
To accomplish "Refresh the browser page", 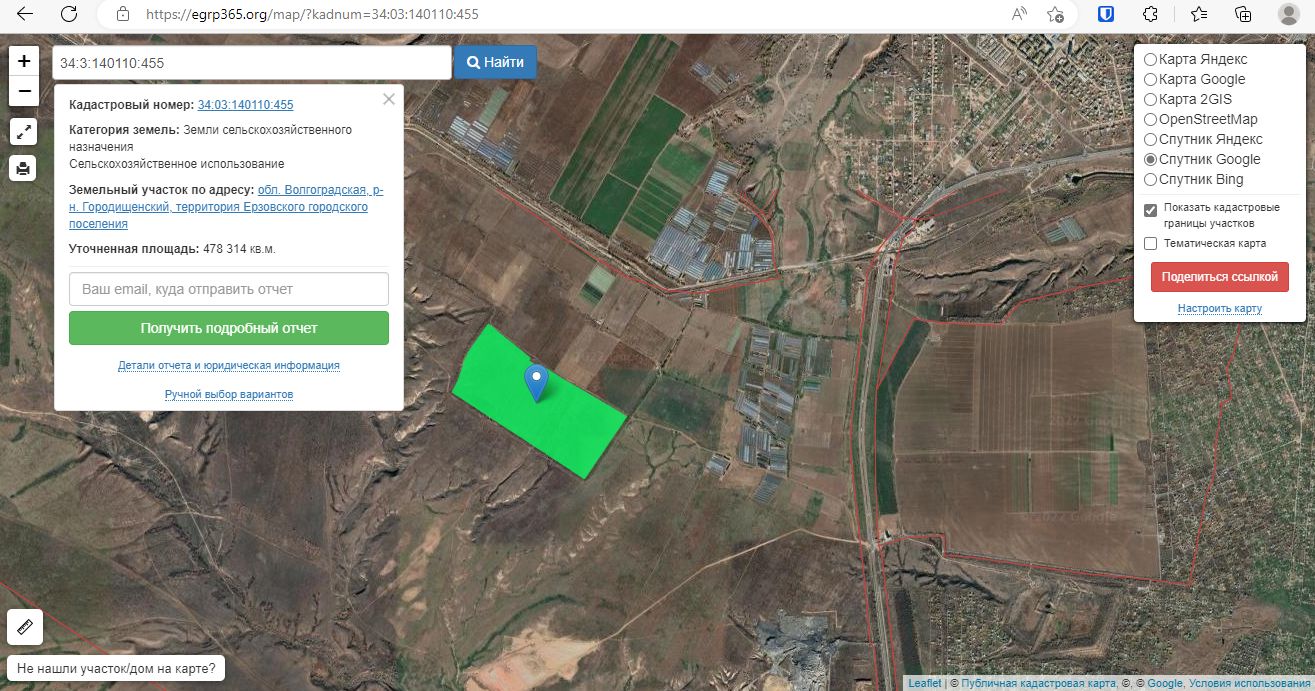I will click(x=69, y=14).
